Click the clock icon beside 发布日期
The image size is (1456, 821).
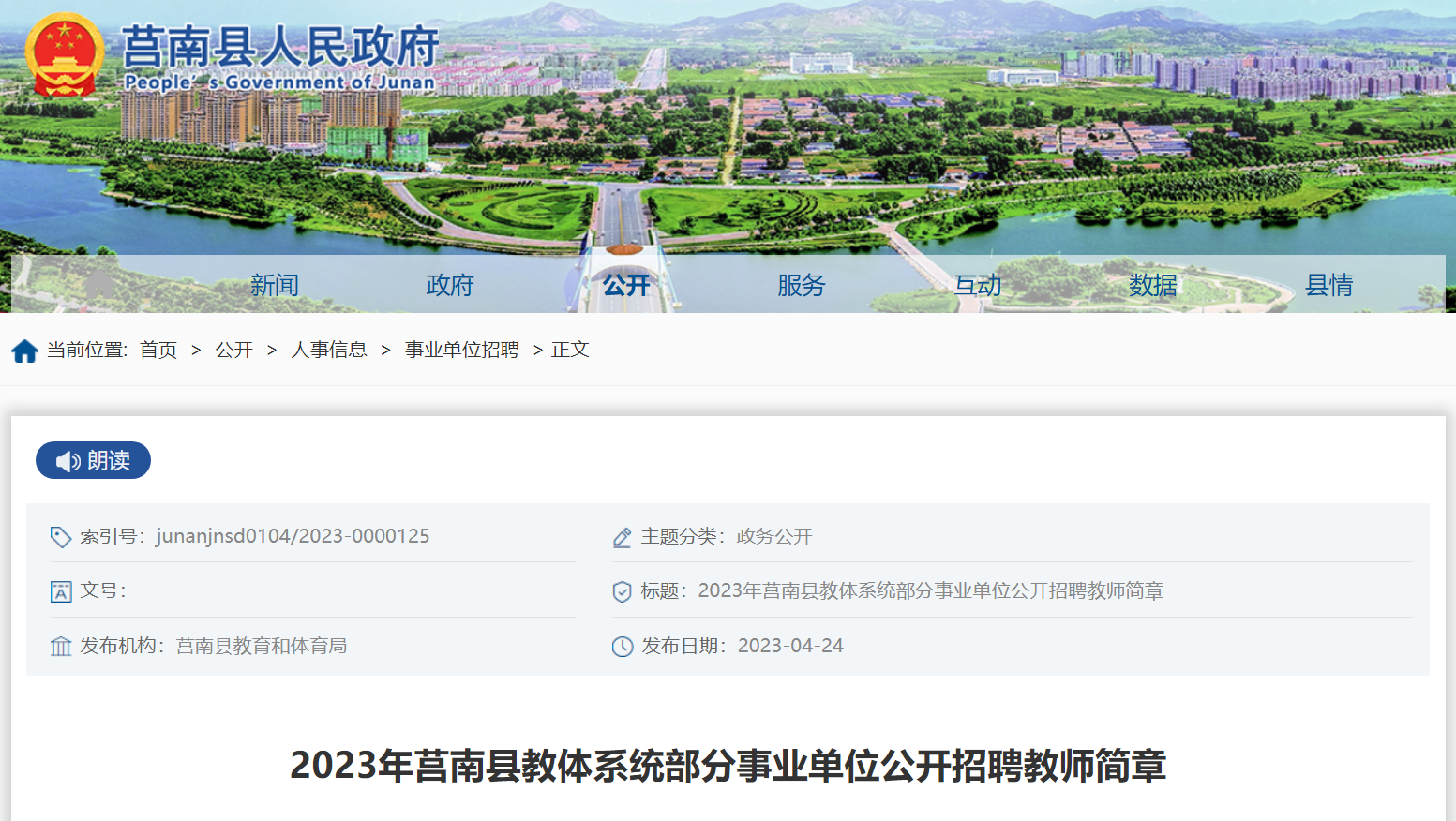click(623, 647)
